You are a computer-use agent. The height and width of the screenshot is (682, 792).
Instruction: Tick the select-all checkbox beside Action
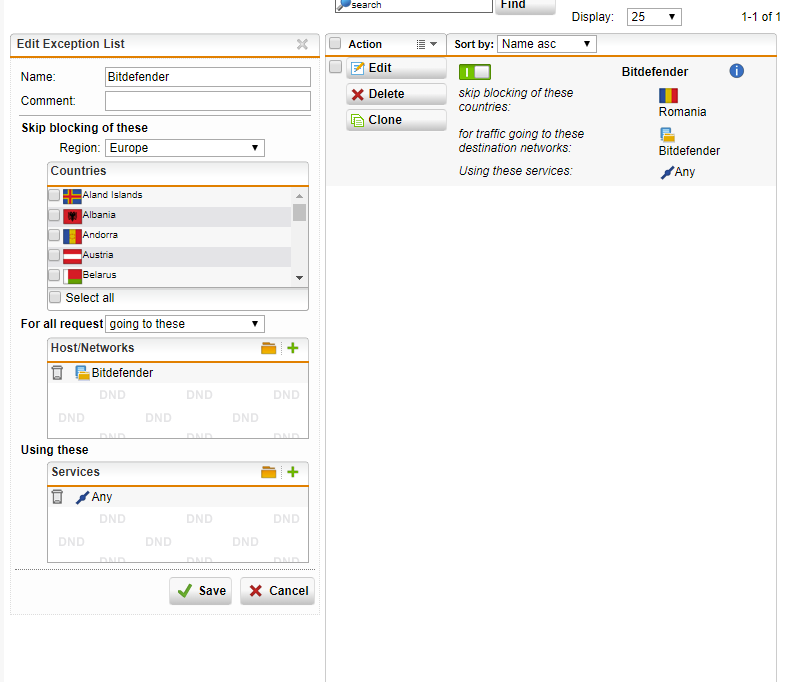click(335, 43)
